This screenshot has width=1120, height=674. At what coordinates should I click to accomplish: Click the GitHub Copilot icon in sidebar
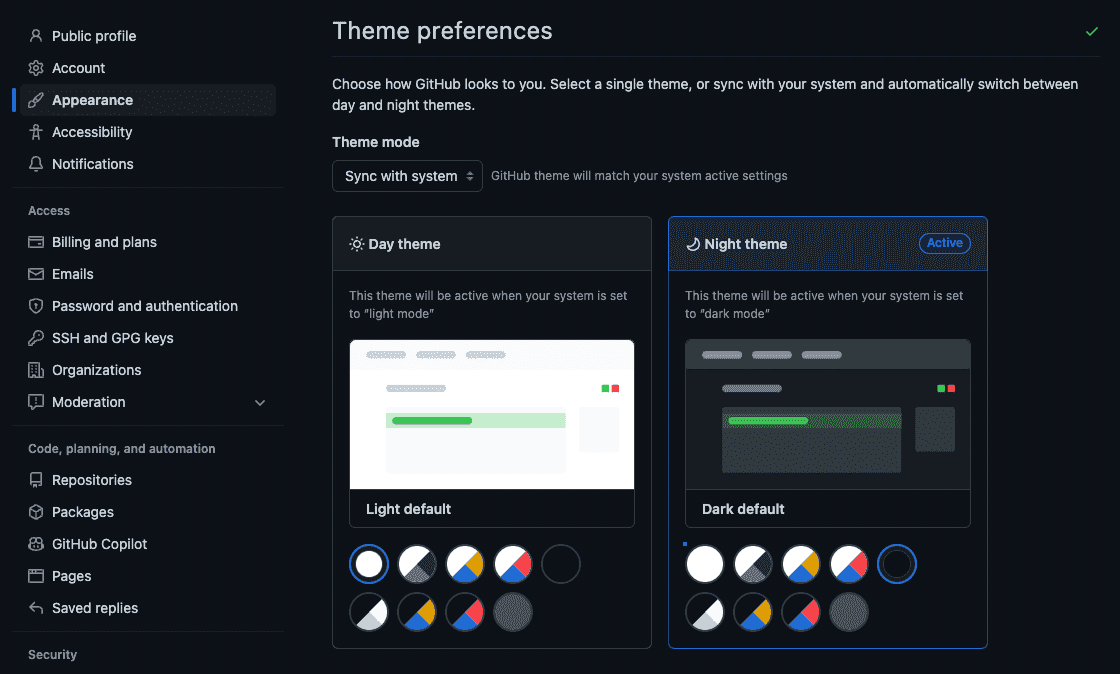pyautogui.click(x=36, y=544)
